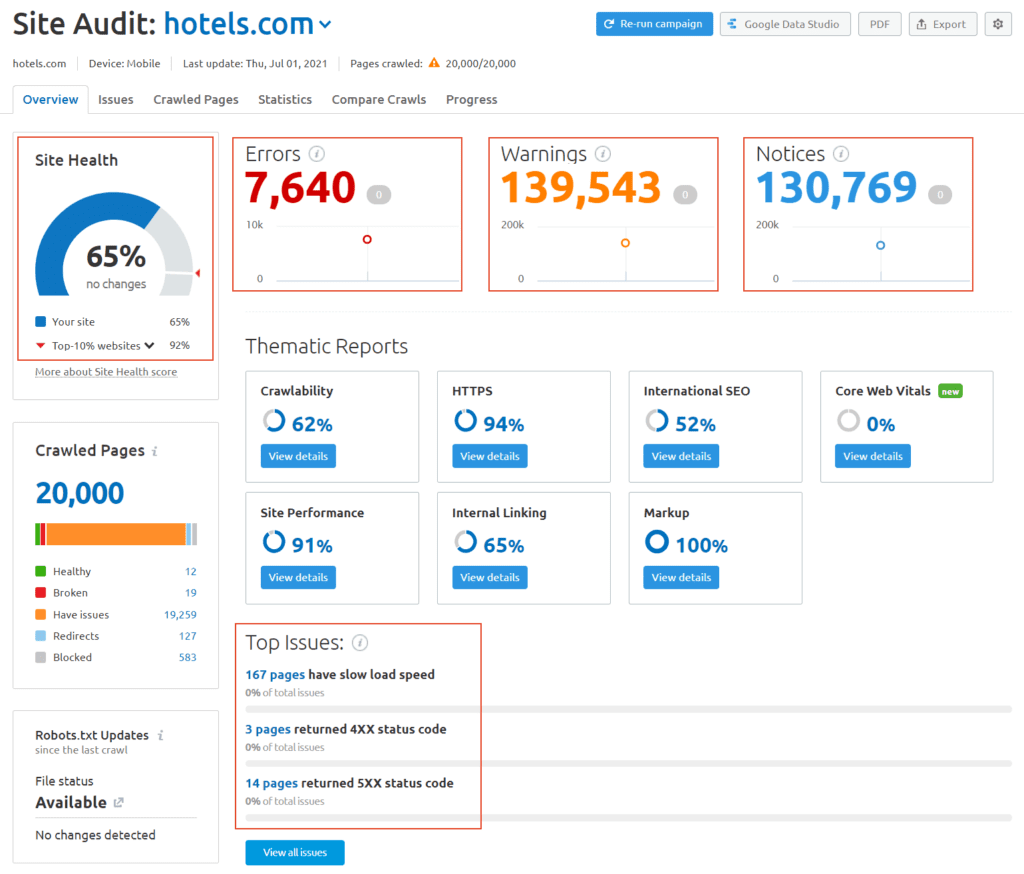
Task: Click the Export button
Action: [x=942, y=24]
